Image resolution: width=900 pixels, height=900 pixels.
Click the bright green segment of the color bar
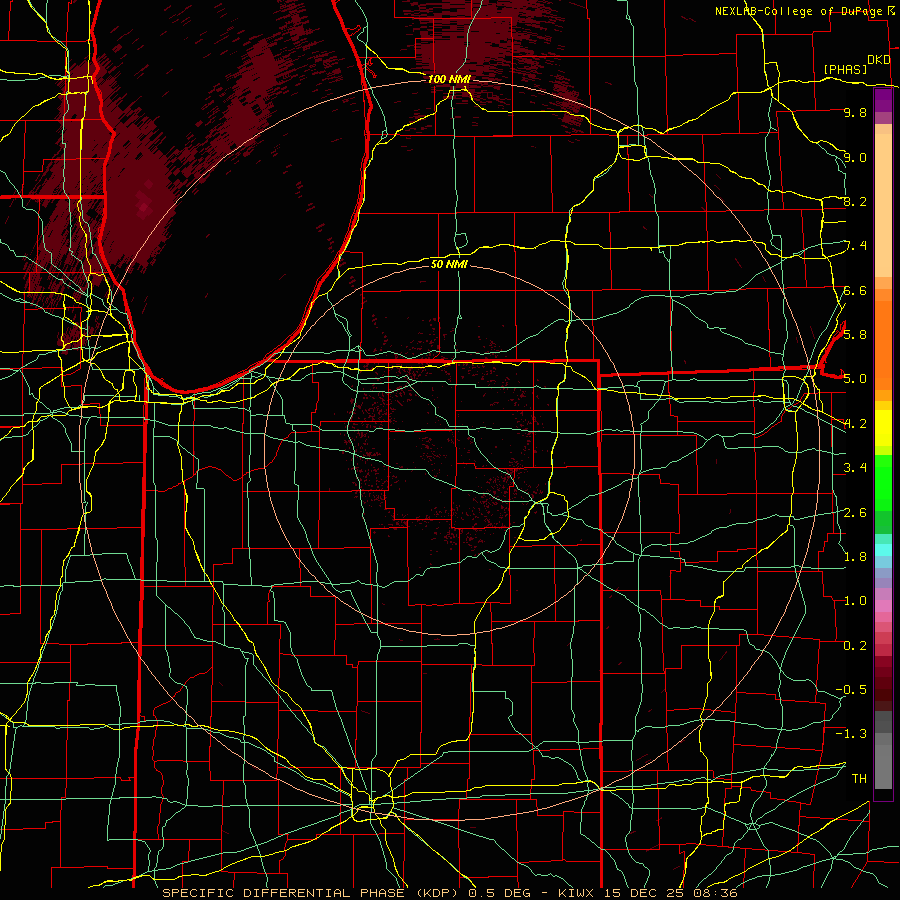(883, 484)
